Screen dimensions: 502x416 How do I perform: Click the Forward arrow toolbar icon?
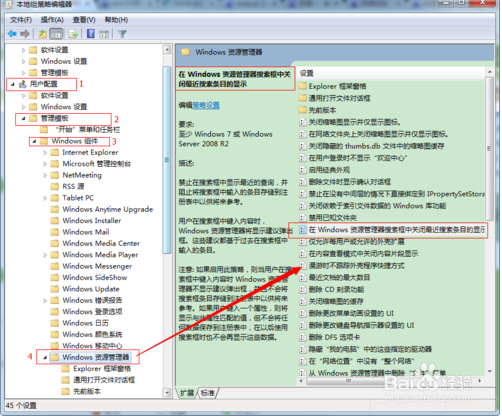pyautogui.click(x=25, y=34)
